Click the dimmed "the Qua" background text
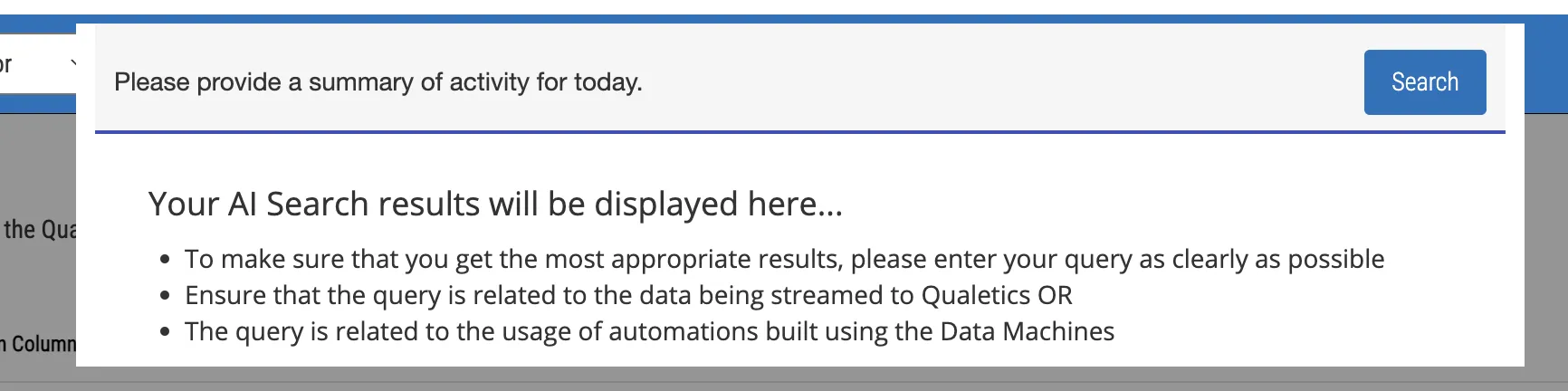 pyautogui.click(x=38, y=230)
